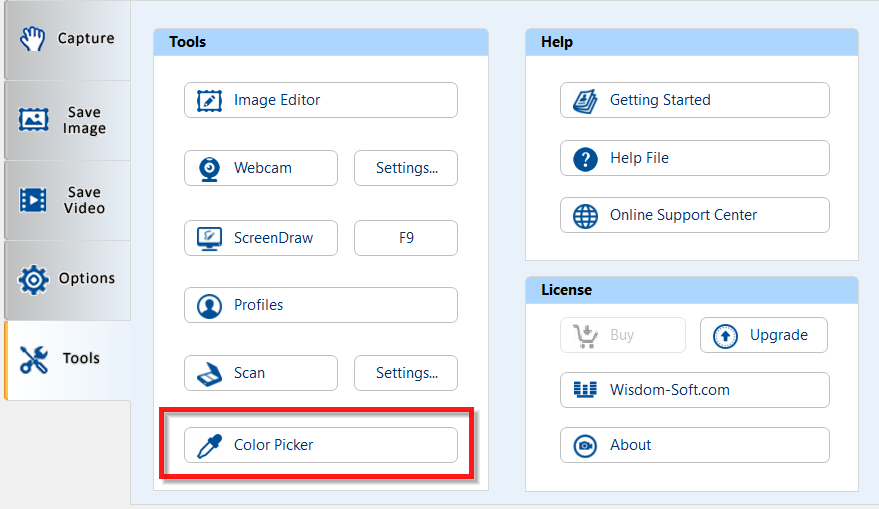Select the Options tab
The height and width of the screenshot is (509, 879).
point(66,279)
